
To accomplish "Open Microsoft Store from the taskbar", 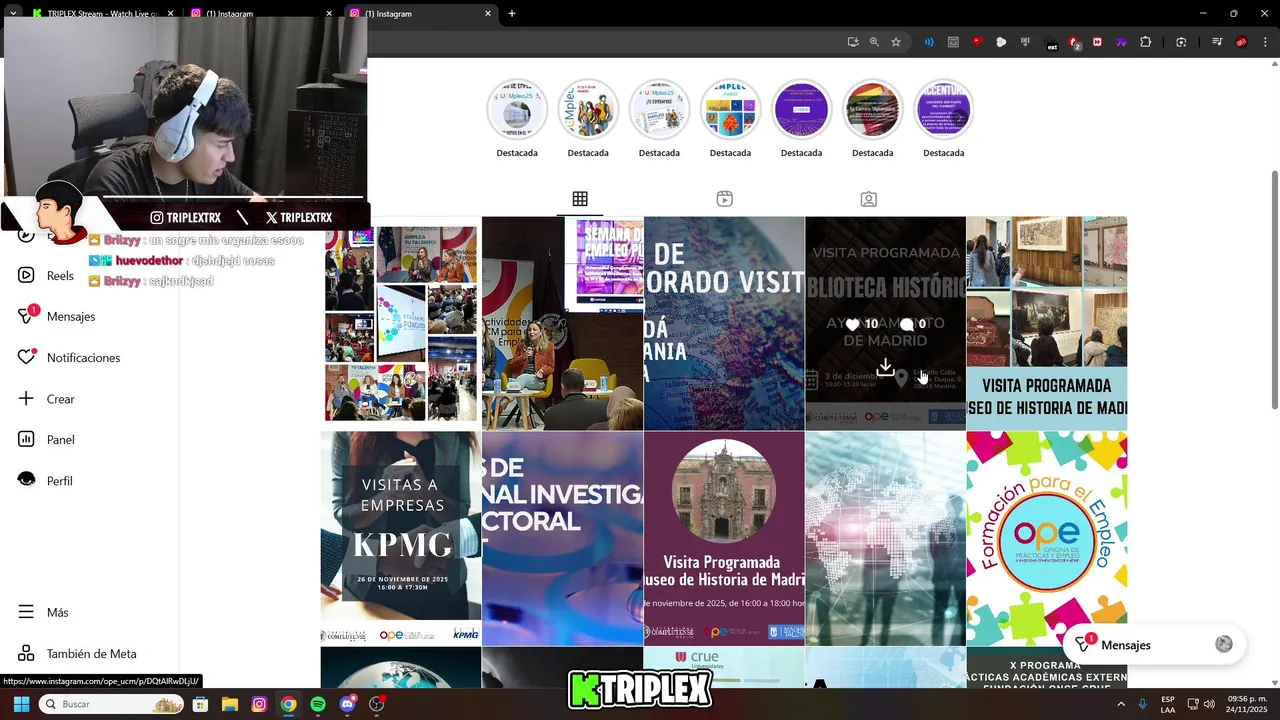I will click(200, 704).
